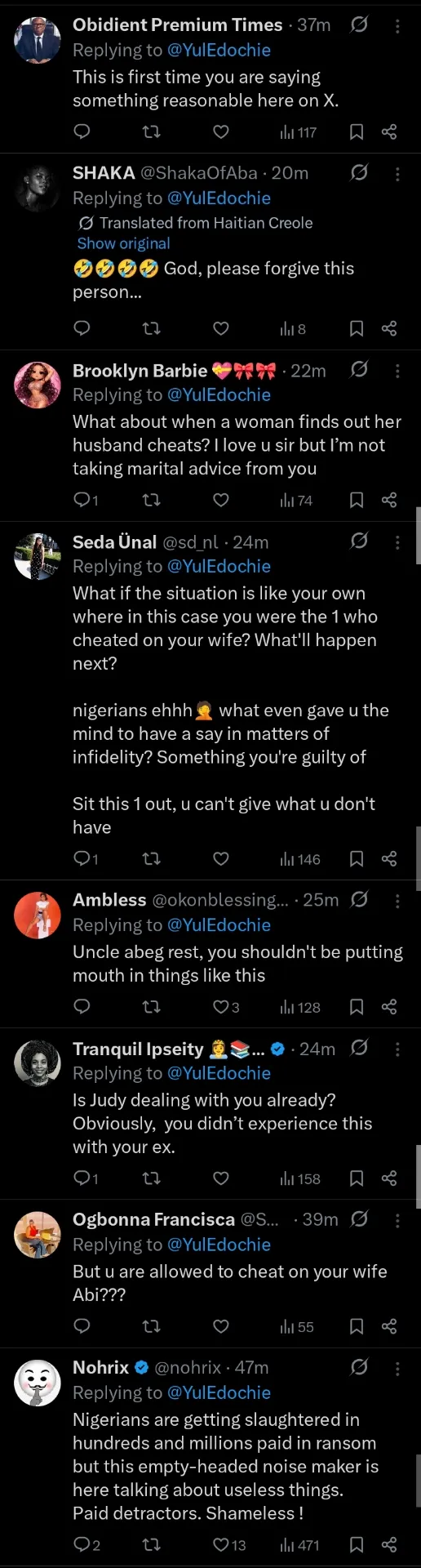
Task: Bookmark Seda Ünal's reply
Action: [x=357, y=858]
